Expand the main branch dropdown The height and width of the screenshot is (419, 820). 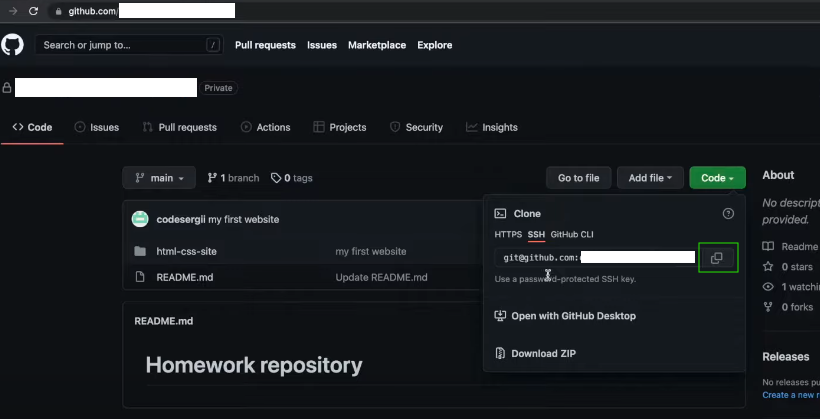(158, 178)
